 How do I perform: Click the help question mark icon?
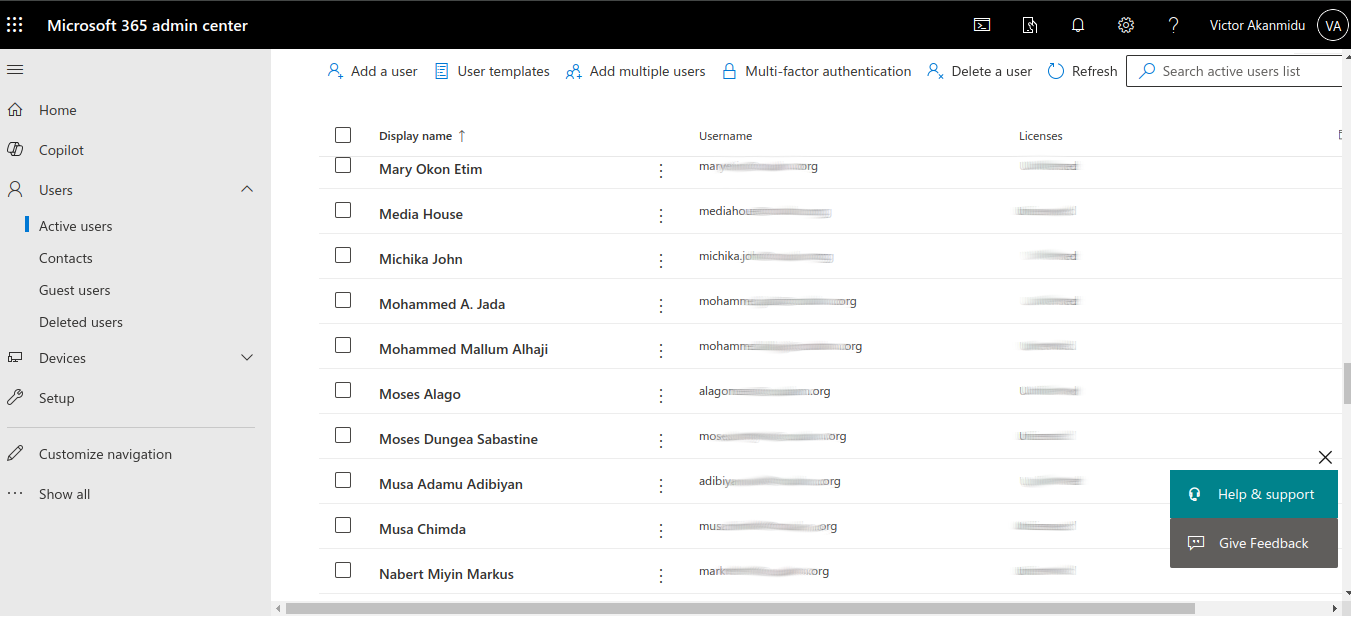click(1174, 25)
